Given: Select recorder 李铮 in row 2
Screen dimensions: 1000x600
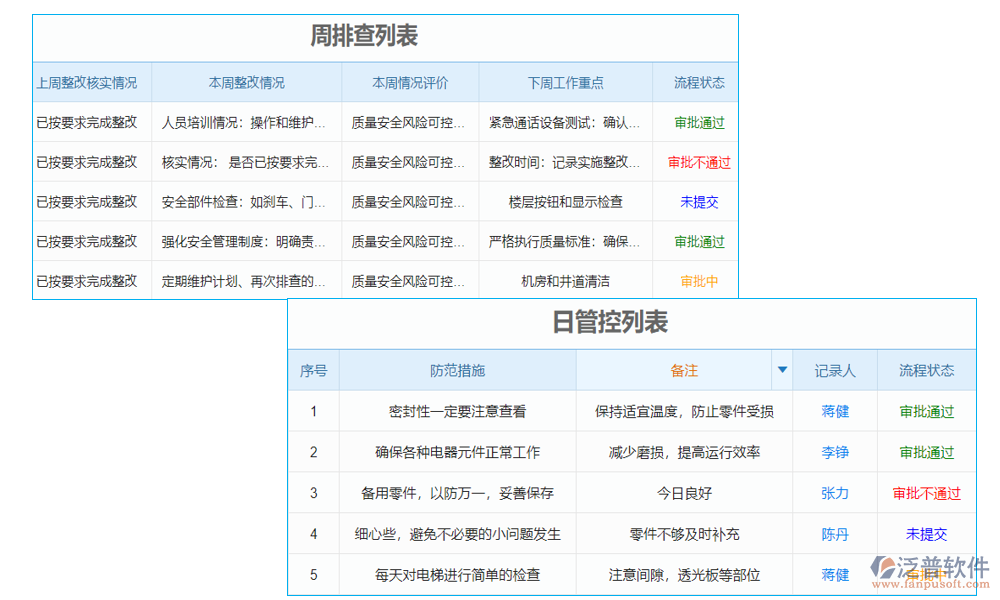Looking at the screenshot, I should [x=835, y=452].
